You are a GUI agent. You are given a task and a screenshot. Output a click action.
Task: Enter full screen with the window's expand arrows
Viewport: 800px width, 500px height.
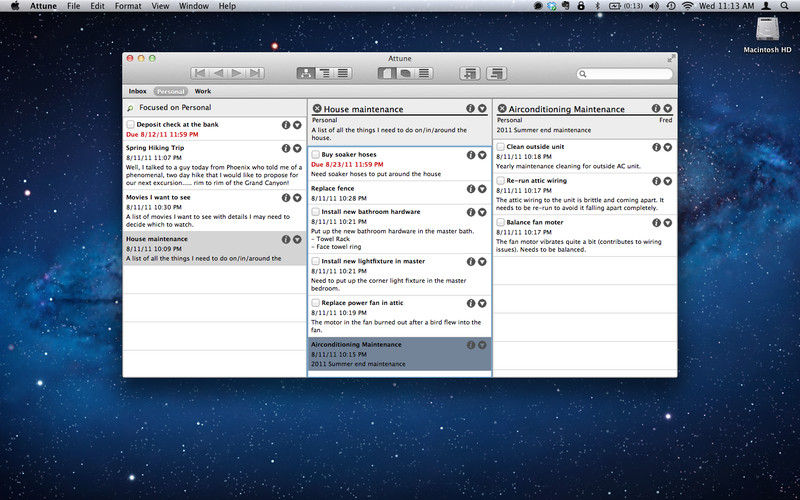(x=671, y=59)
